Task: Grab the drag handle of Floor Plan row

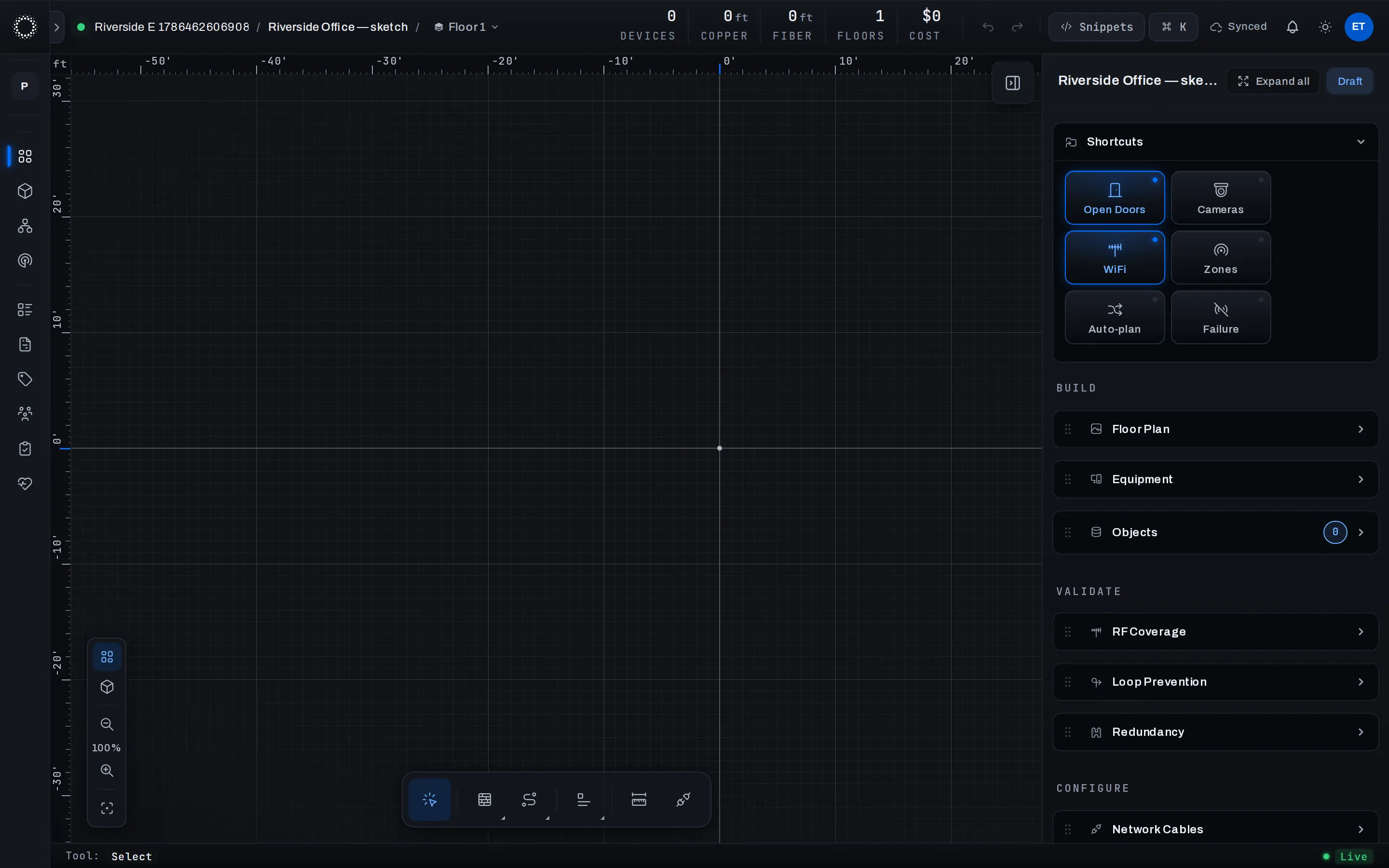Action: [1068, 429]
